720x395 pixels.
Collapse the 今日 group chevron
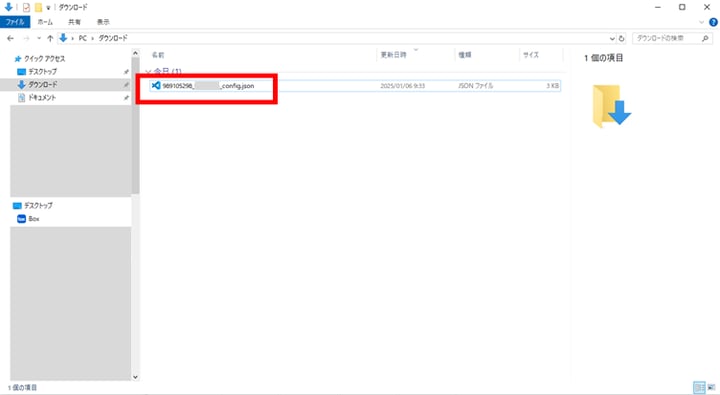(x=148, y=72)
